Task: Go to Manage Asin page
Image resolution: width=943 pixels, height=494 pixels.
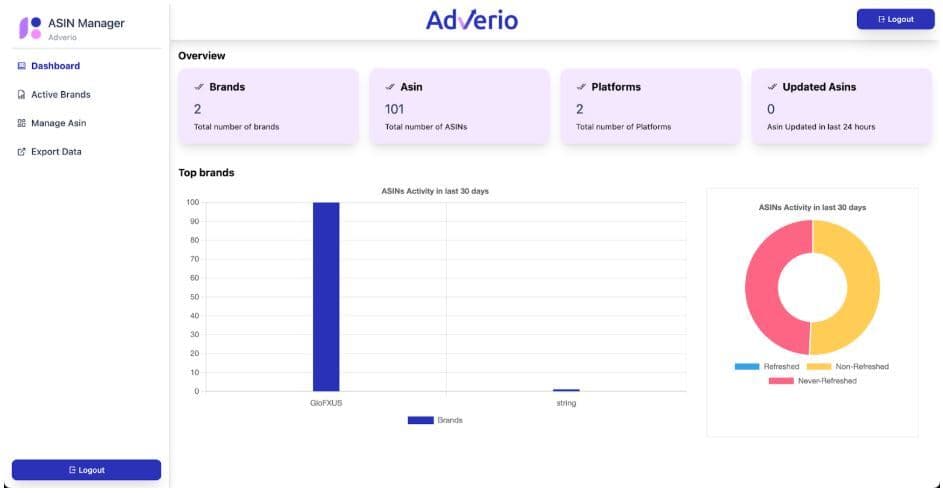Action: tap(58, 123)
